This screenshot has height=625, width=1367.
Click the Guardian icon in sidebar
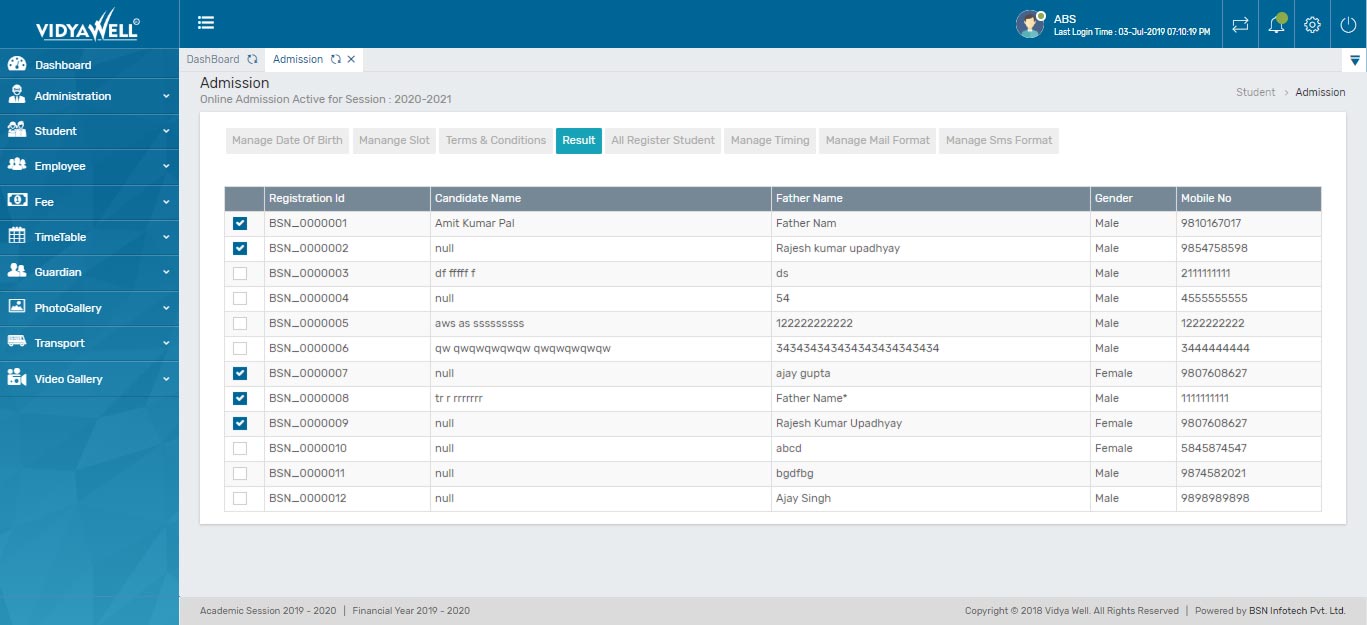[x=16, y=271]
